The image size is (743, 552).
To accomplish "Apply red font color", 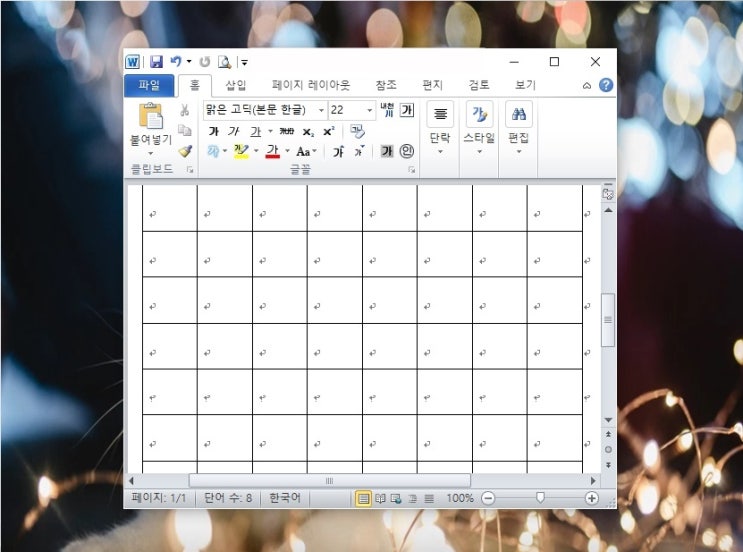I will [x=272, y=152].
